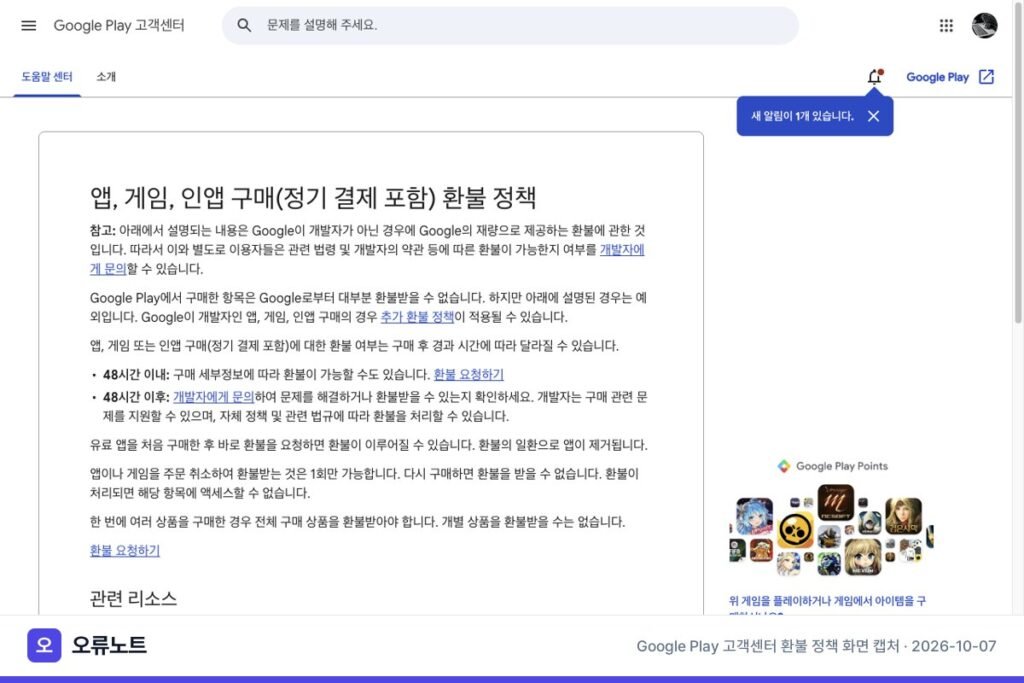
Task: Switch to the 소개 tab
Action: click(106, 77)
